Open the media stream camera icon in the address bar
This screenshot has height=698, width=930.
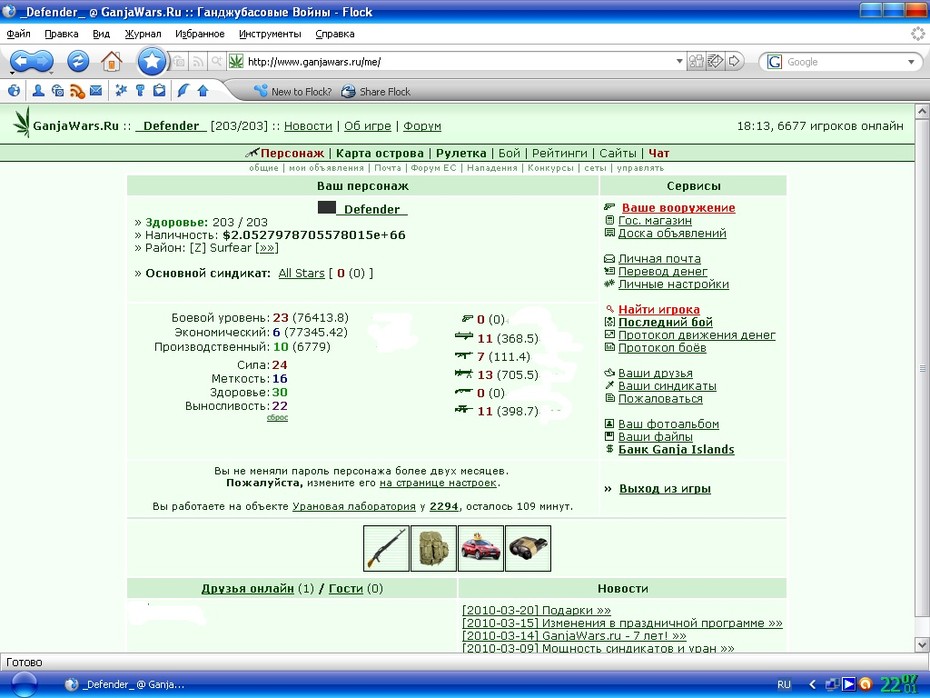179,61
